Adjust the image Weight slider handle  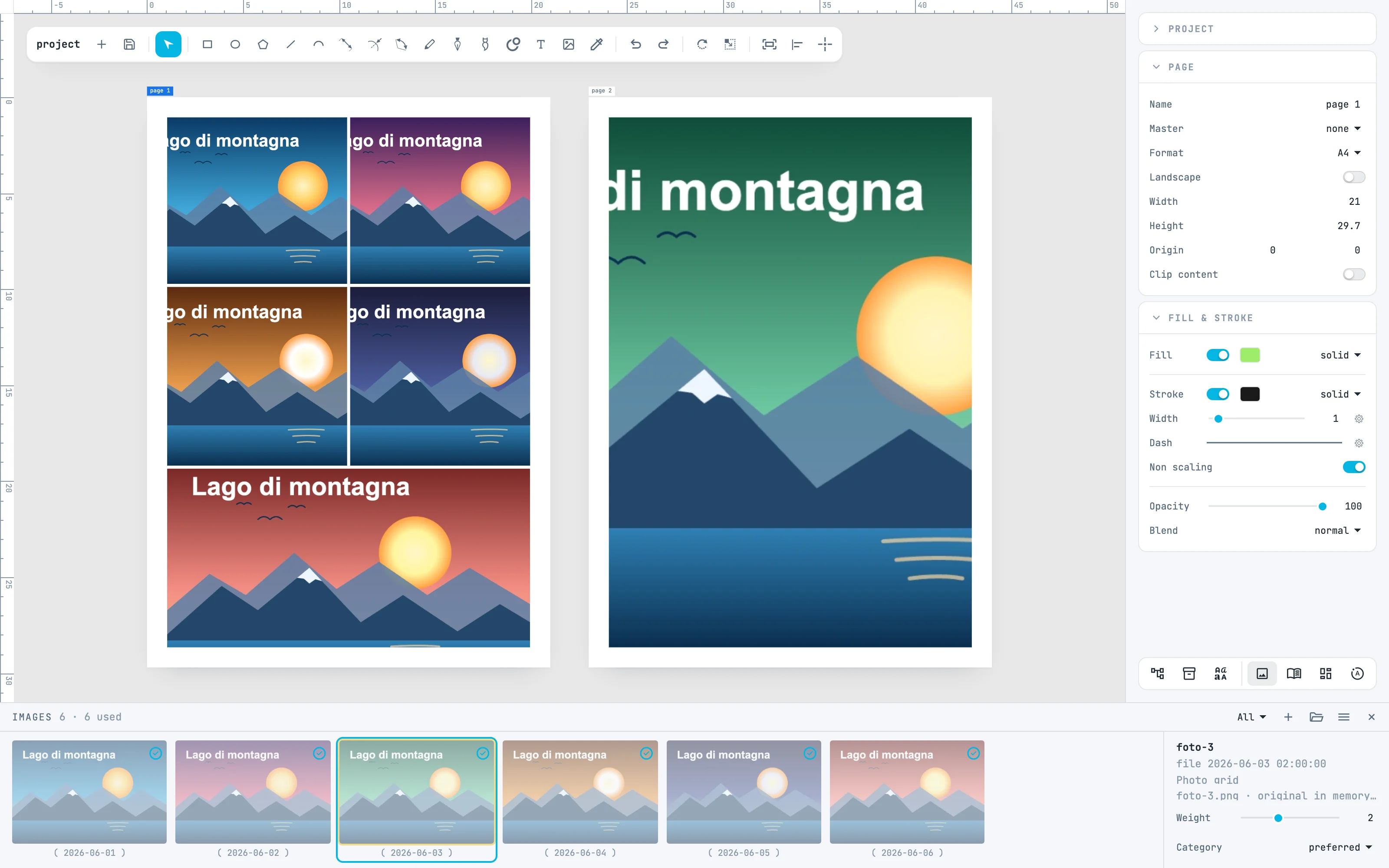[1278, 818]
